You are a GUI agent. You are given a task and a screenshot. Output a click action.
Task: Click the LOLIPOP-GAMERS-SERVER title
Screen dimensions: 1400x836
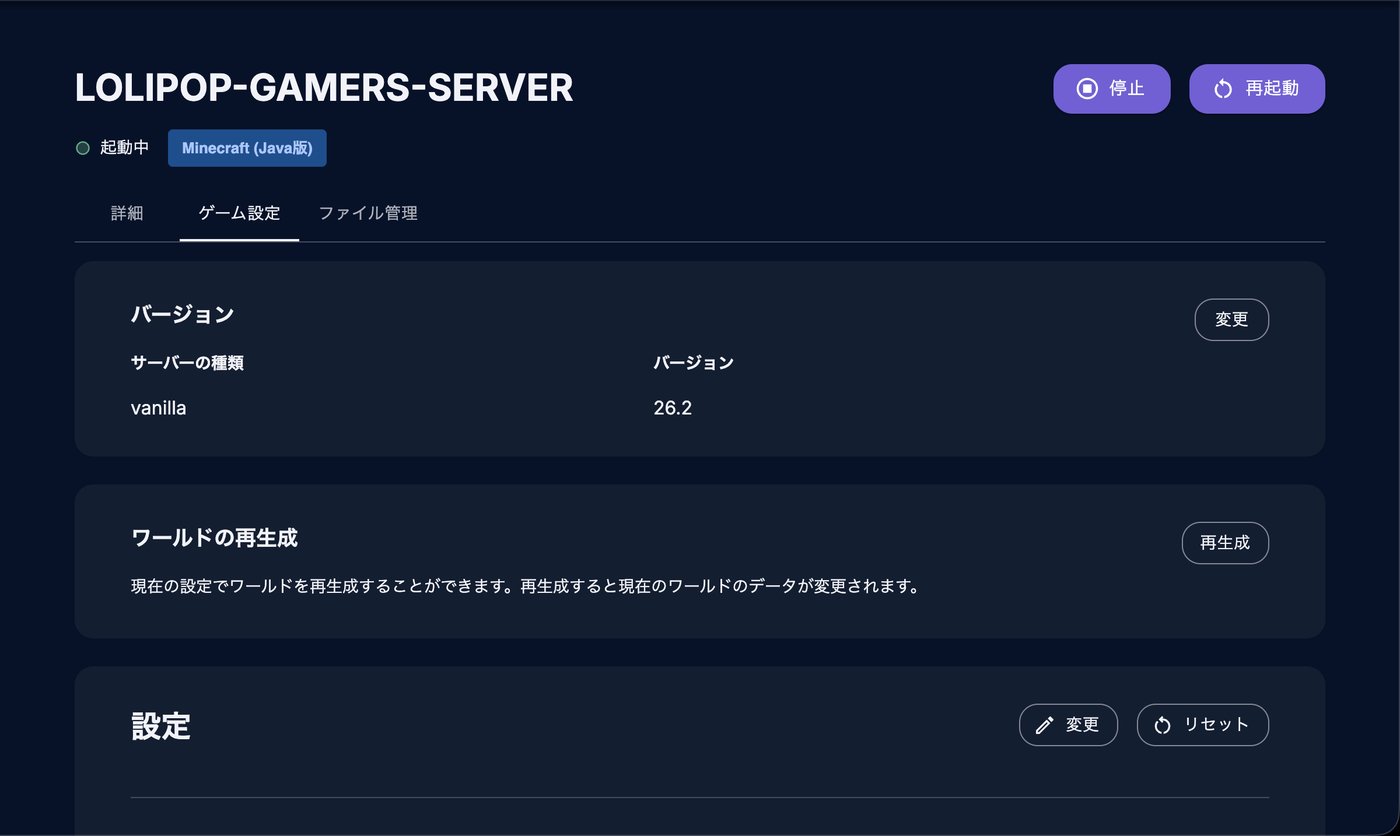324,88
